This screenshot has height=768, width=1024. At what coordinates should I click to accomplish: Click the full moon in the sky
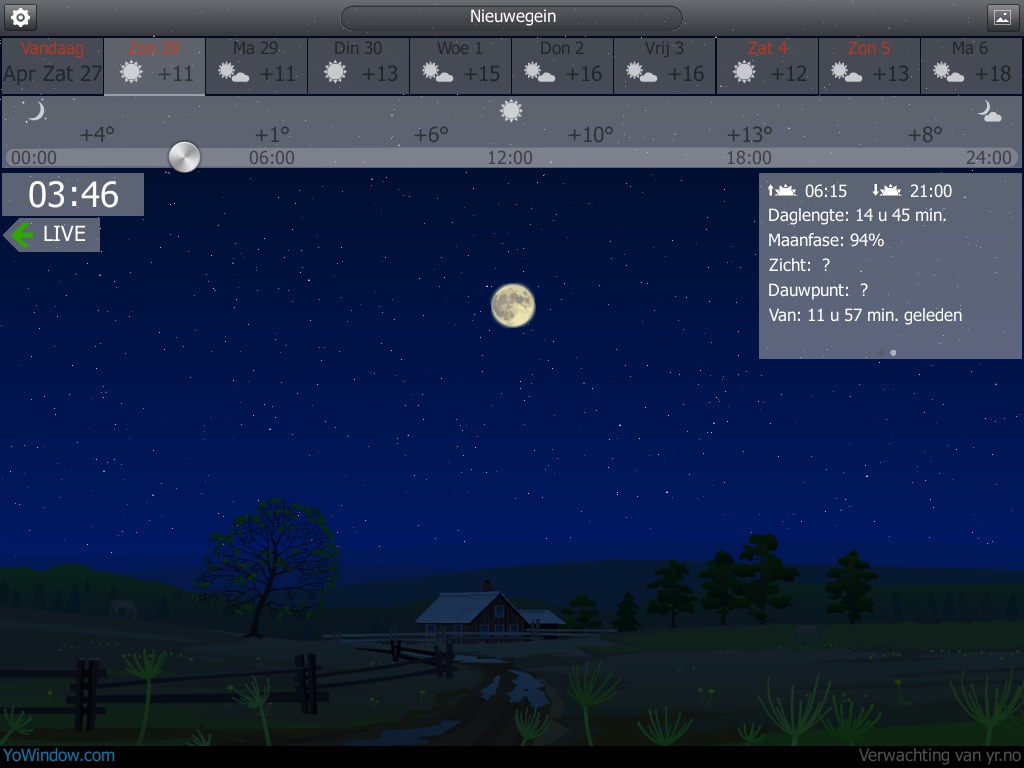pos(512,305)
